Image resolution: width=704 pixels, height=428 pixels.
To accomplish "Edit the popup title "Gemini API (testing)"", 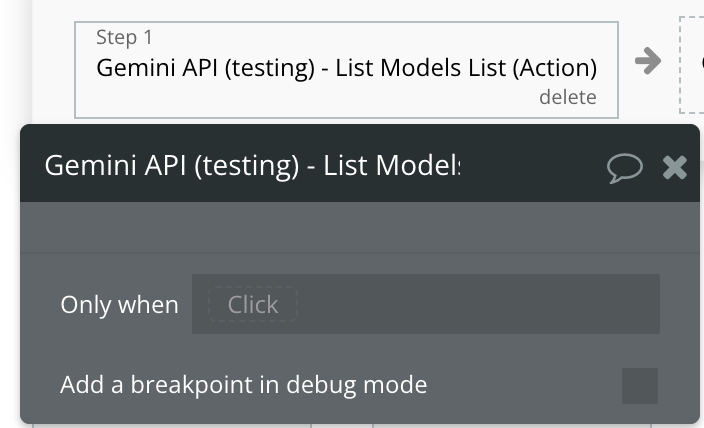I will pyautogui.click(x=170, y=166).
